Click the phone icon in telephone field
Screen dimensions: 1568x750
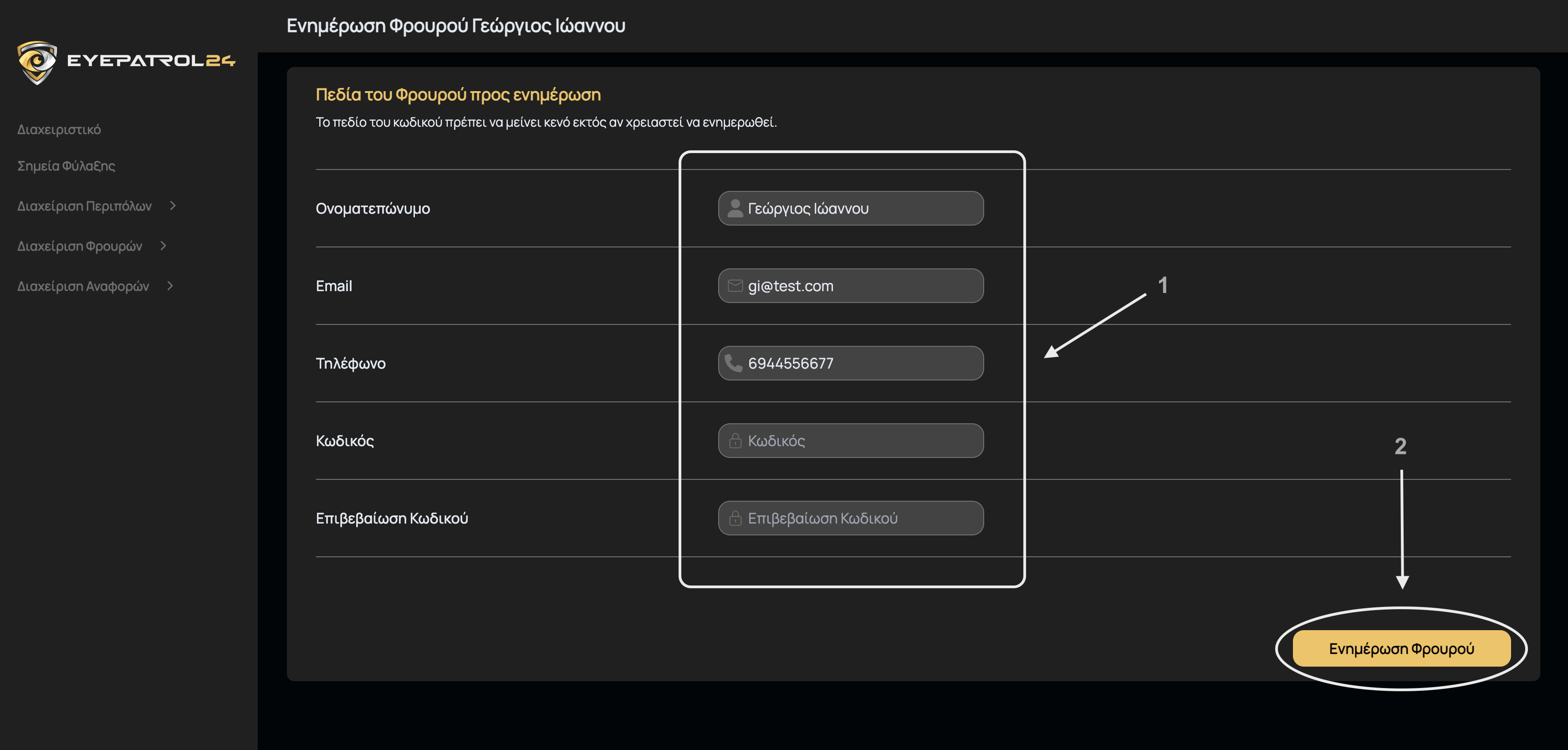(734, 363)
